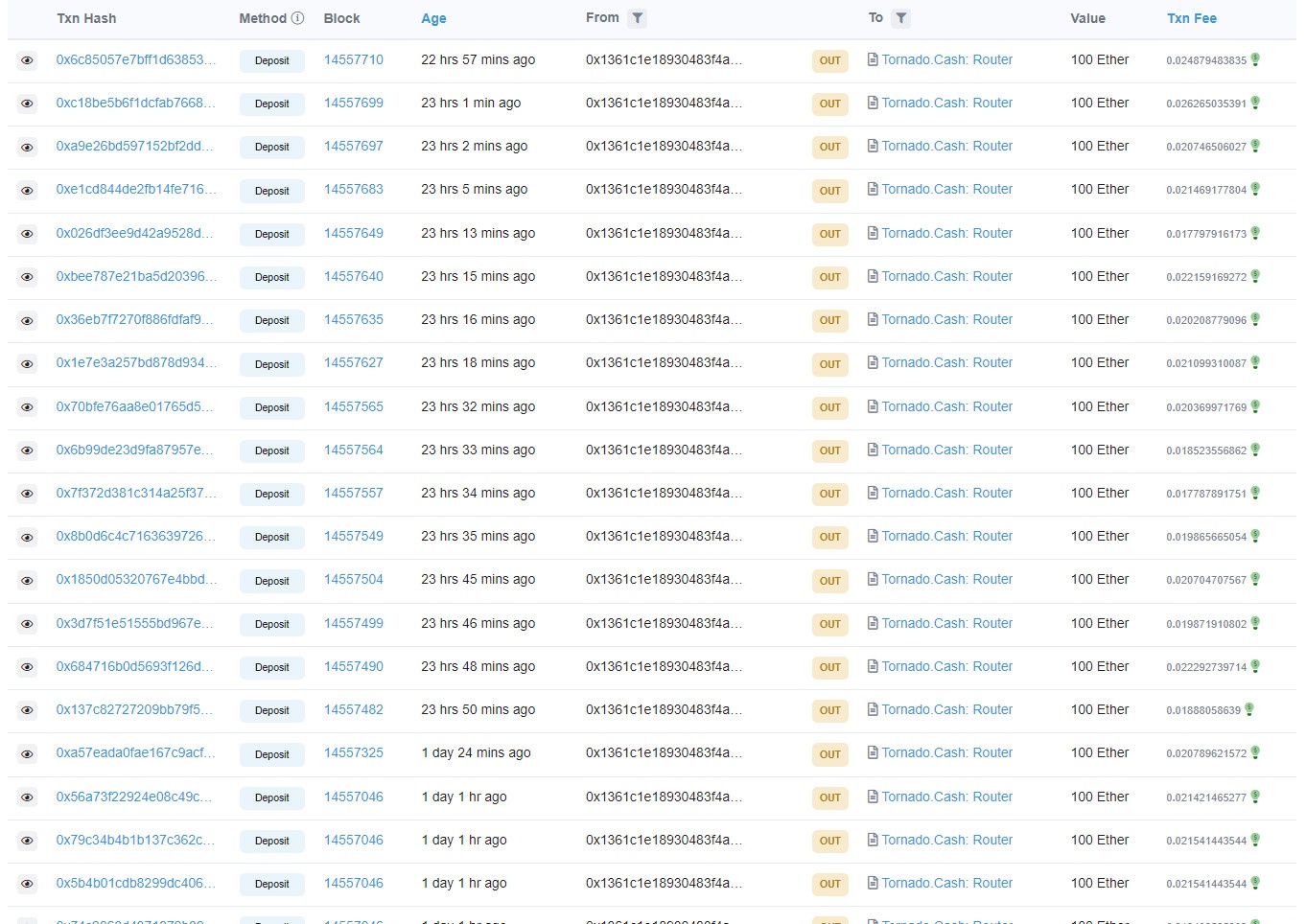
Task: Open transaction hash 0xa9e26bd597152bf2dd
Action: point(134,146)
